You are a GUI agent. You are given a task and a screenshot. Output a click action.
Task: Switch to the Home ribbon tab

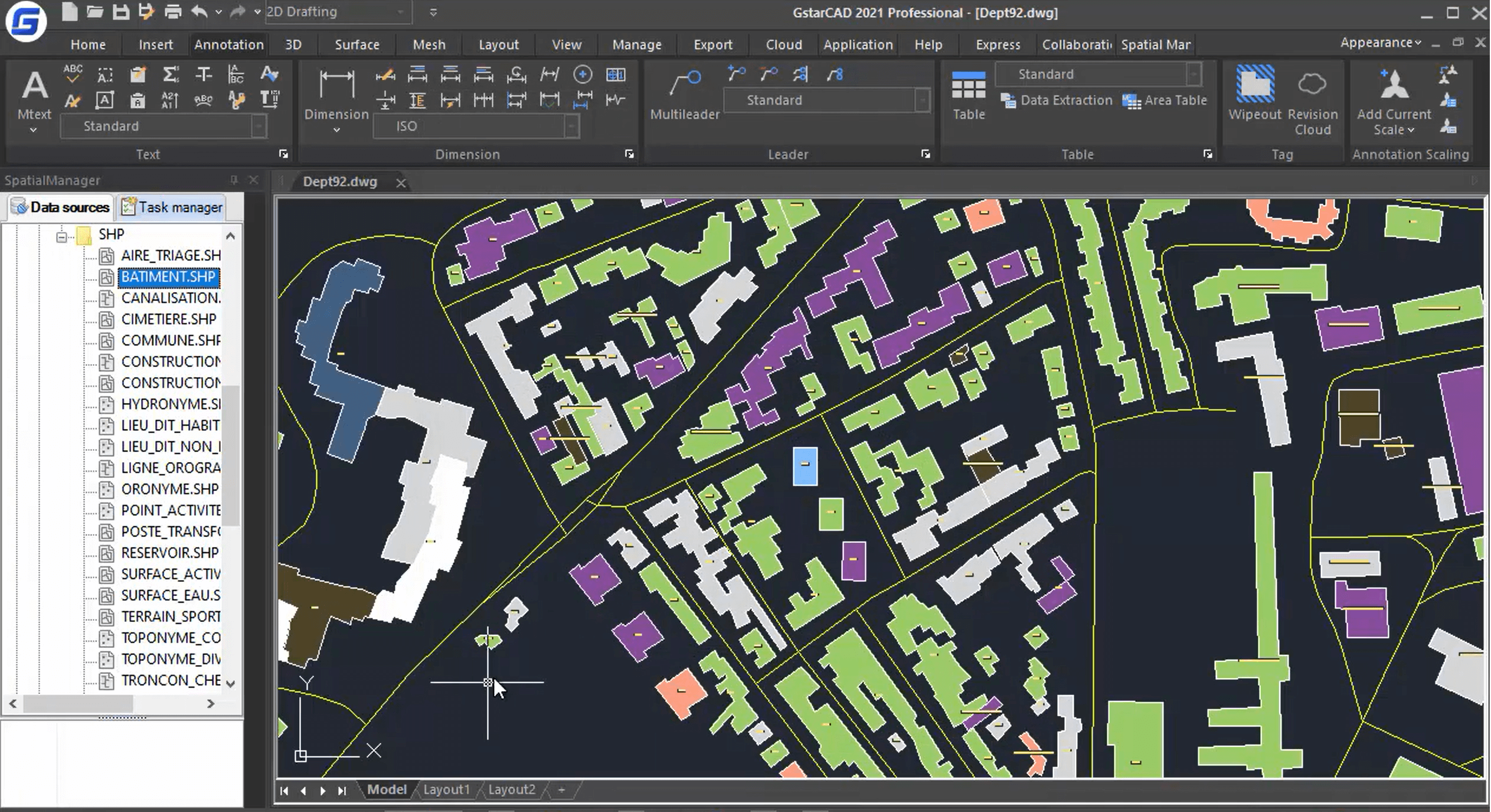click(88, 44)
